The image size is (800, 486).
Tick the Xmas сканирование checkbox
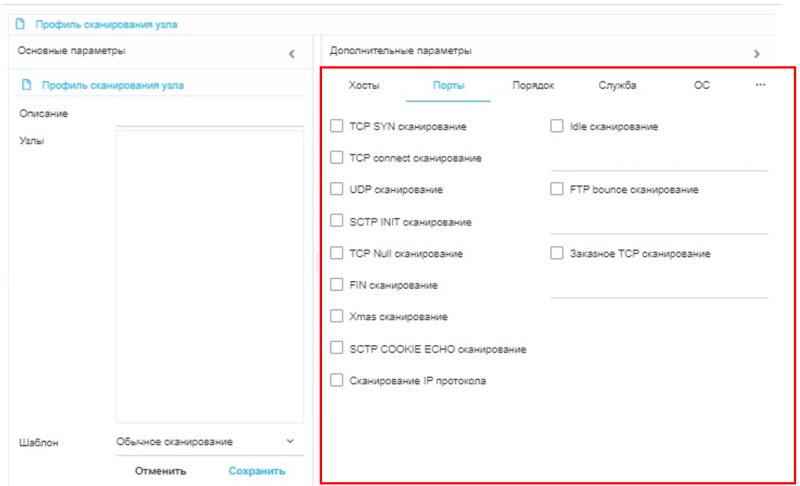[x=337, y=316]
